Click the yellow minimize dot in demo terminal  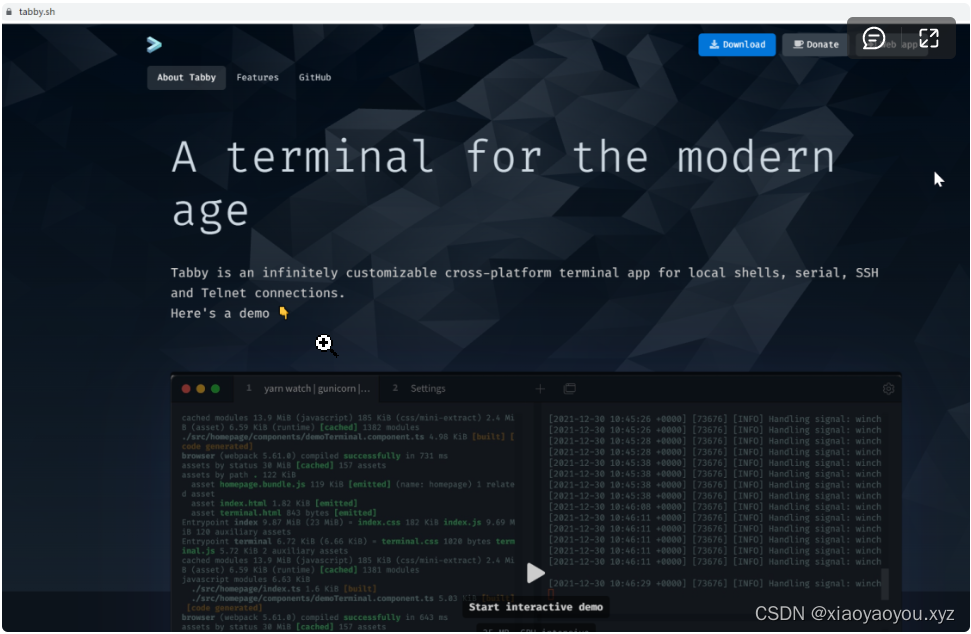coord(201,389)
